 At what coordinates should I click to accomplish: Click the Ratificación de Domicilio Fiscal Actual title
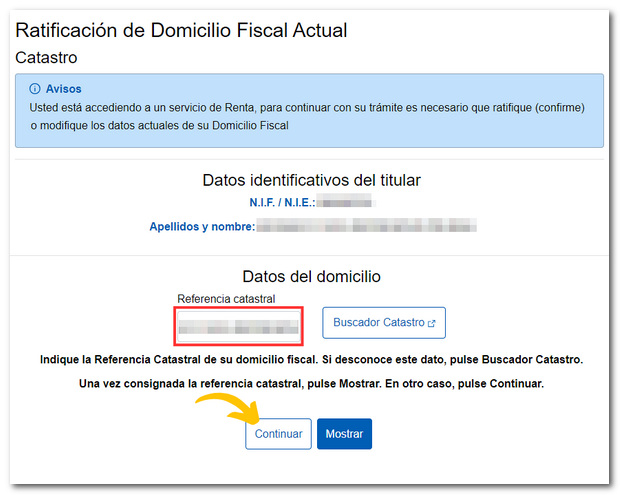(181, 31)
